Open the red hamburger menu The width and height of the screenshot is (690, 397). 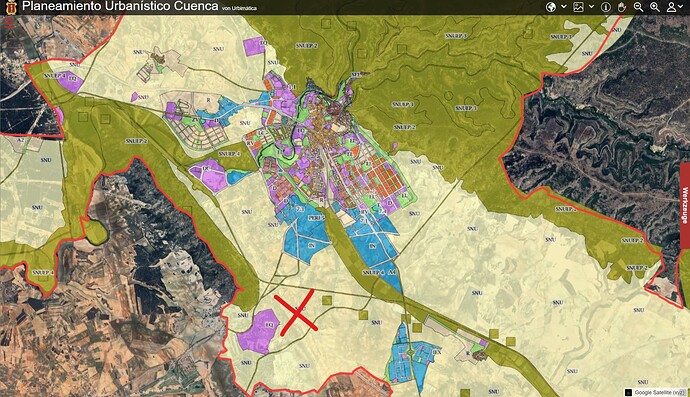coord(9,22)
